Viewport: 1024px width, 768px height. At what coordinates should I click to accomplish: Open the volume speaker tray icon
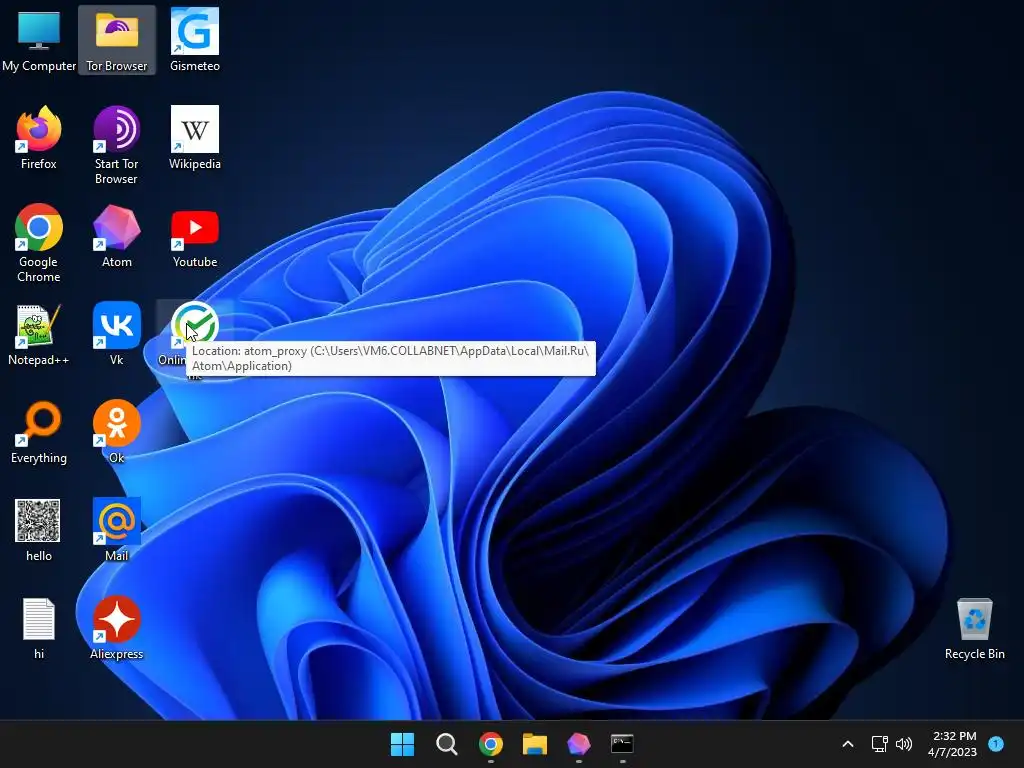coord(904,744)
